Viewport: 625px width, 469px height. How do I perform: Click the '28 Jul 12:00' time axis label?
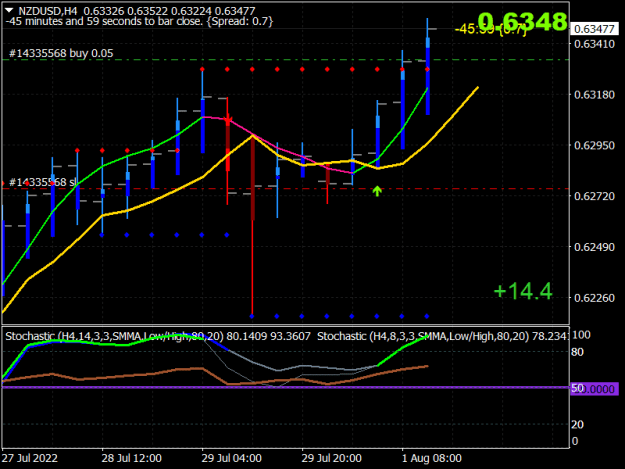132,458
